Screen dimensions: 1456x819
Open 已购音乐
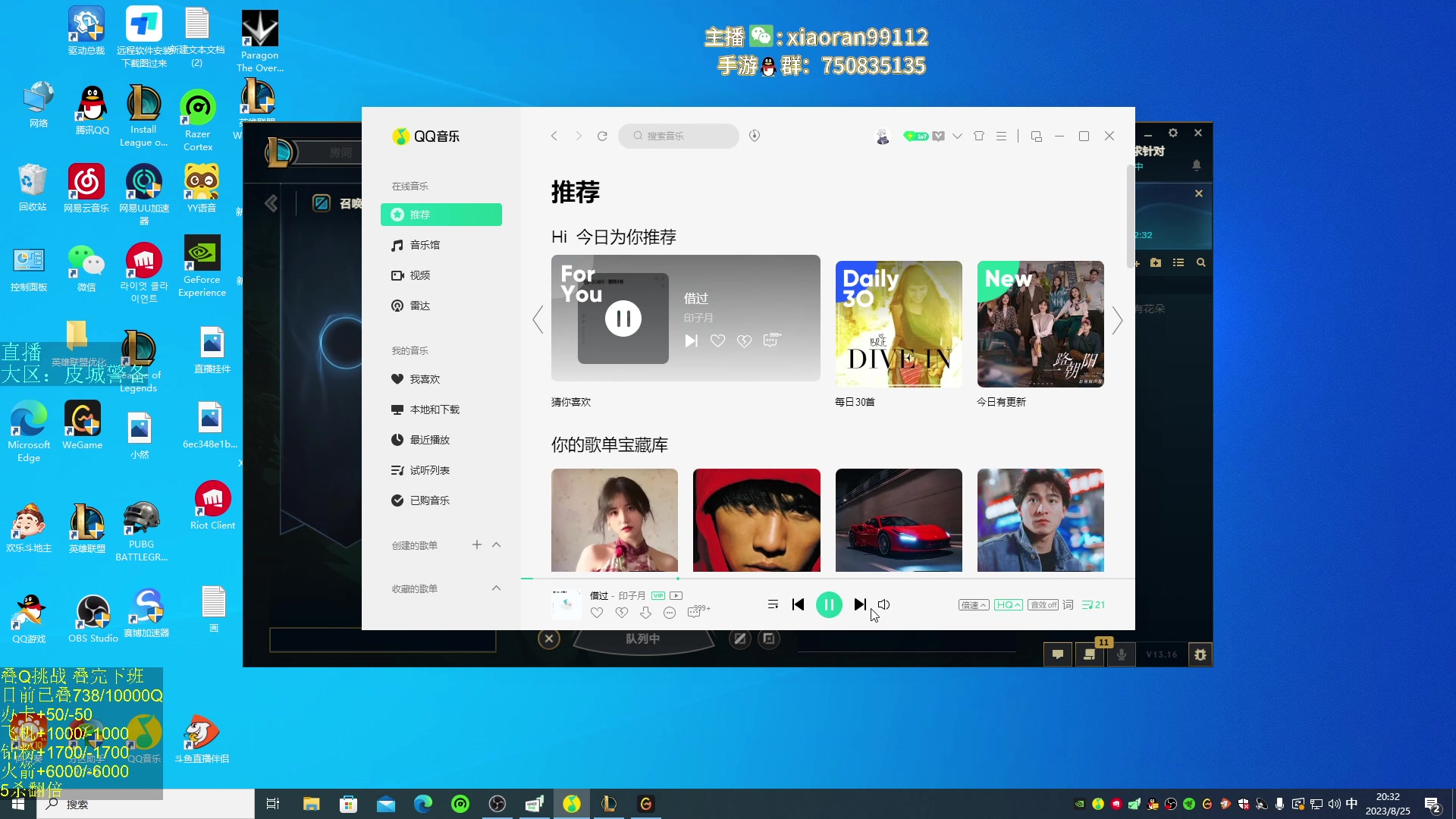pos(441,500)
